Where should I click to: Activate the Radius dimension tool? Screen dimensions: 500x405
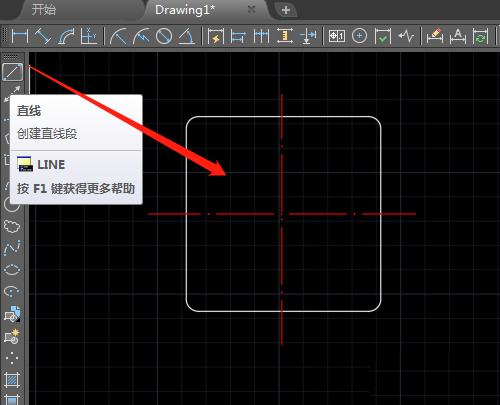[118, 36]
